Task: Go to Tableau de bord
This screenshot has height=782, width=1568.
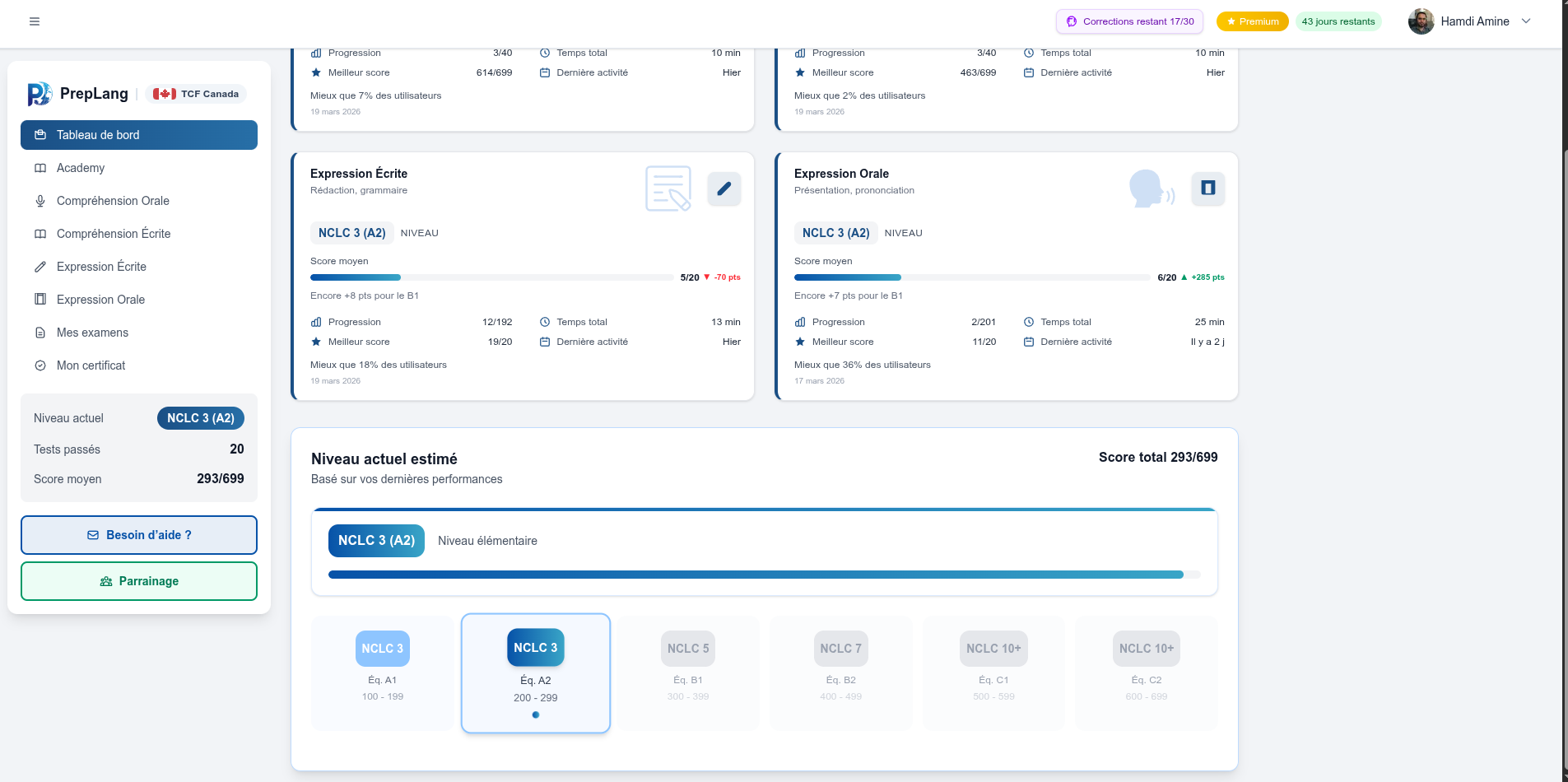Action: pyautogui.click(x=138, y=135)
